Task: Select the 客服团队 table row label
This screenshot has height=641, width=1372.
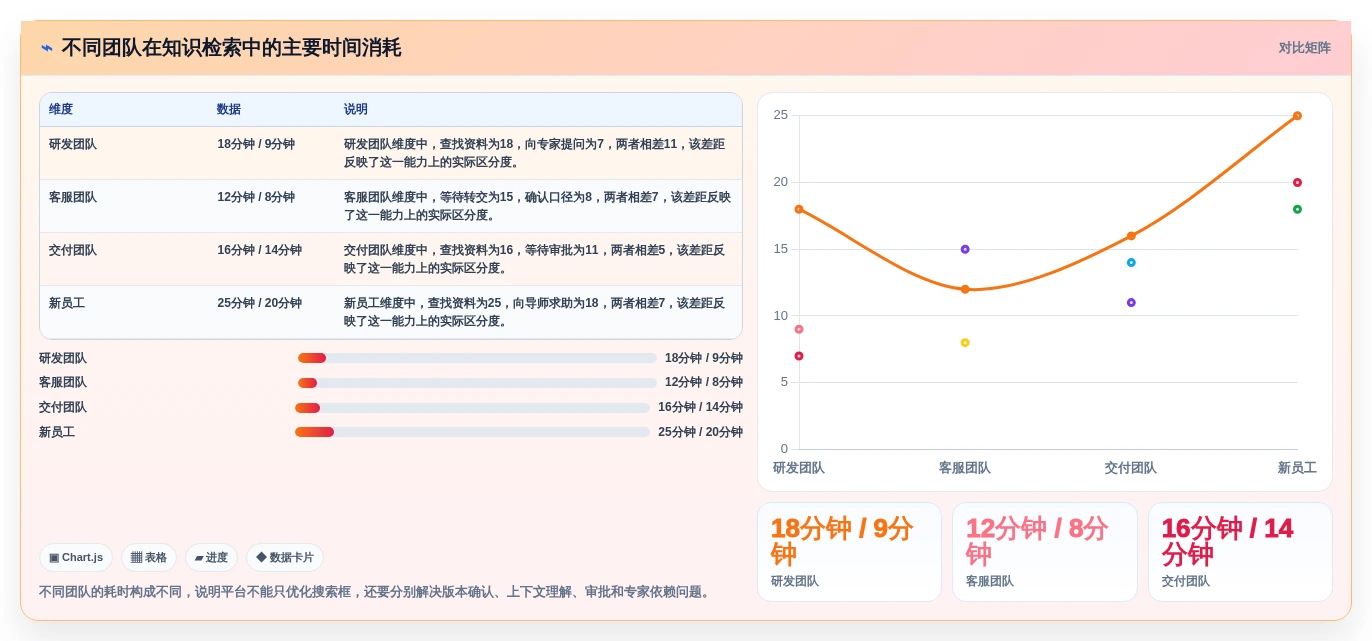Action: click(x=73, y=197)
